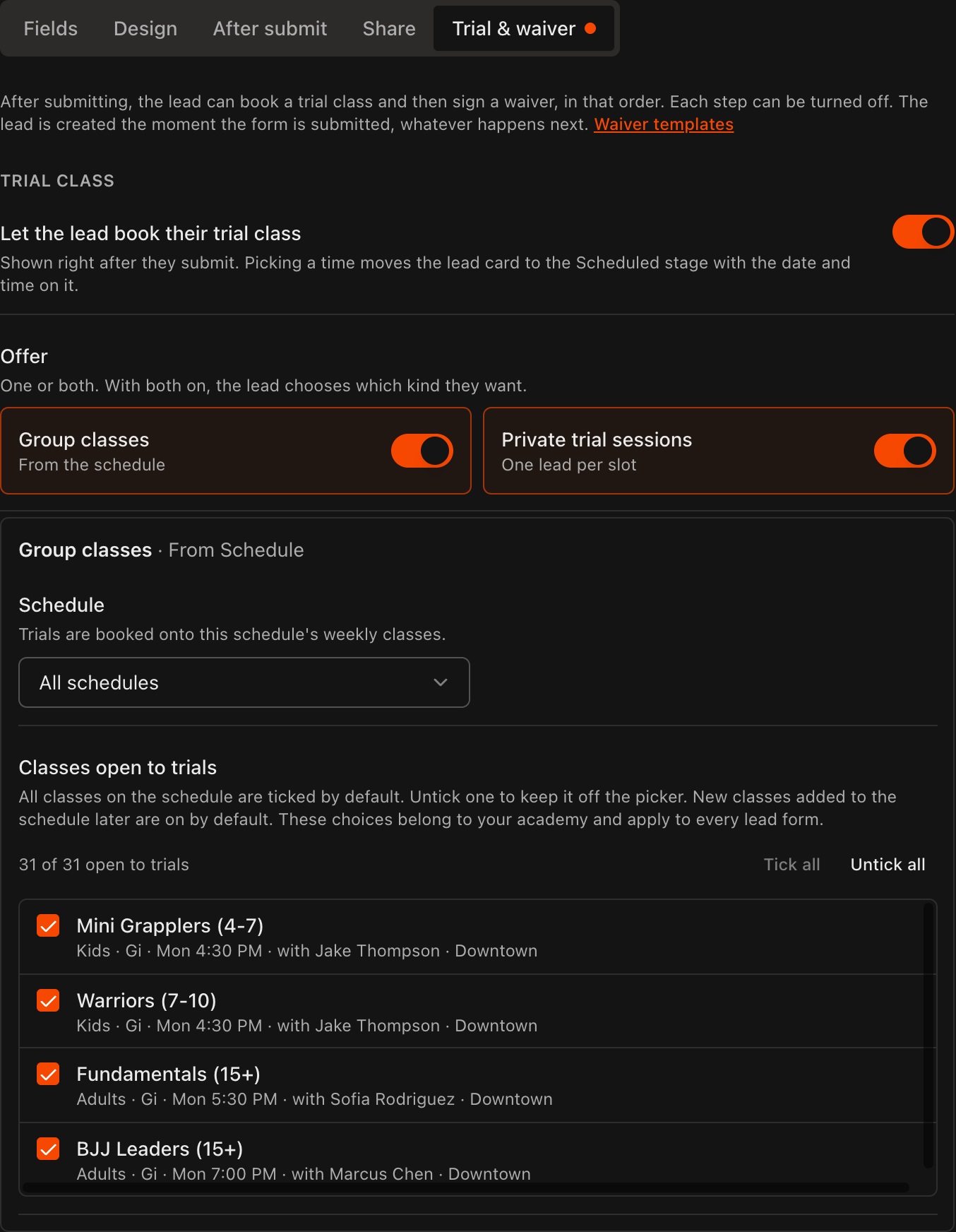Switch to the Design tab
The image size is (956, 1232).
point(145,29)
